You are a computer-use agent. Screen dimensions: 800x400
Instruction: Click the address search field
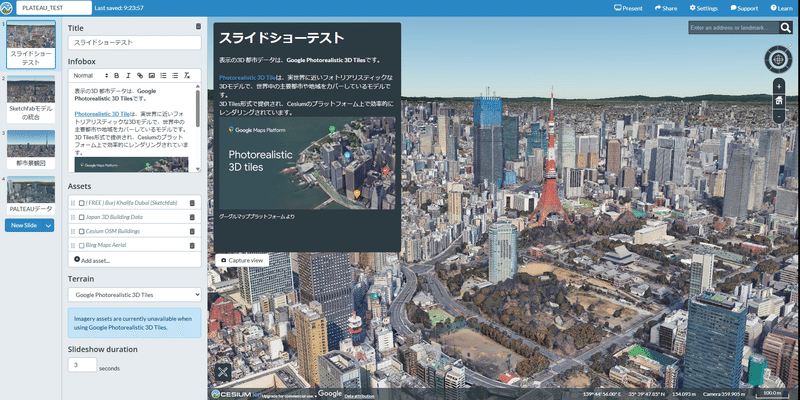(x=734, y=28)
